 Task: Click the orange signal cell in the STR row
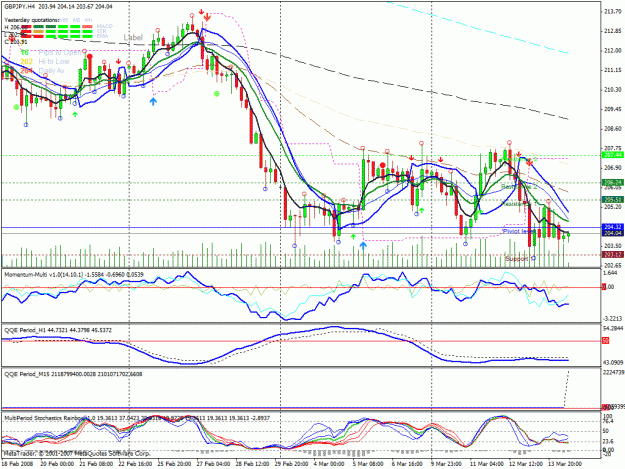tap(38, 31)
